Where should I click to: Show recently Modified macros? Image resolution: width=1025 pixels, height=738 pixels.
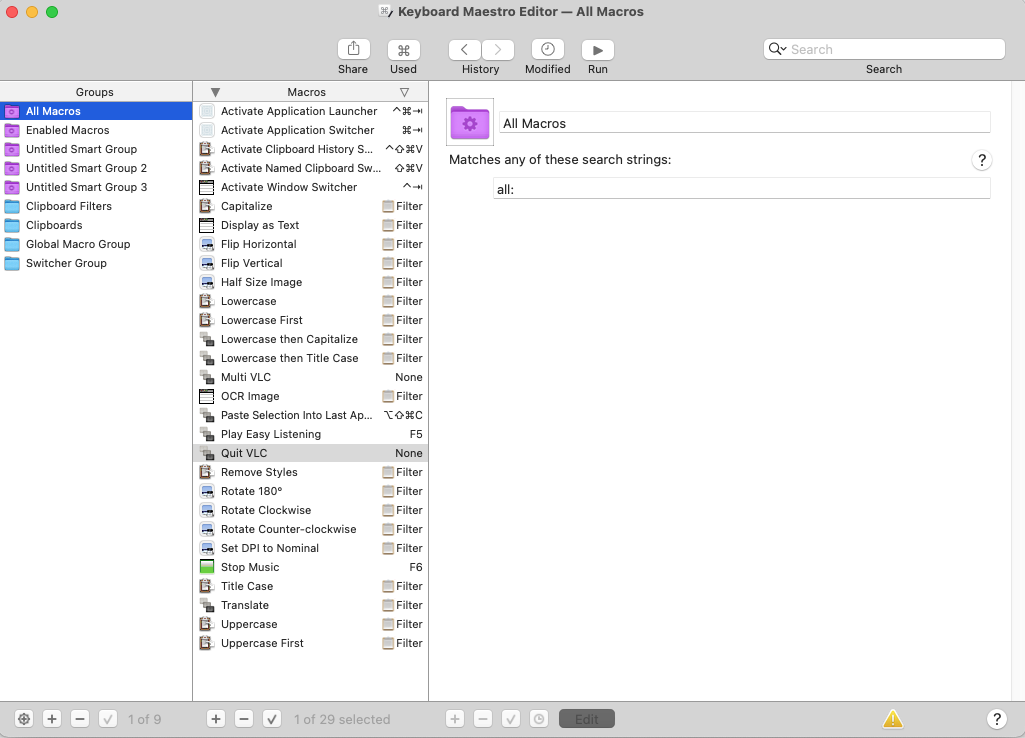point(548,50)
